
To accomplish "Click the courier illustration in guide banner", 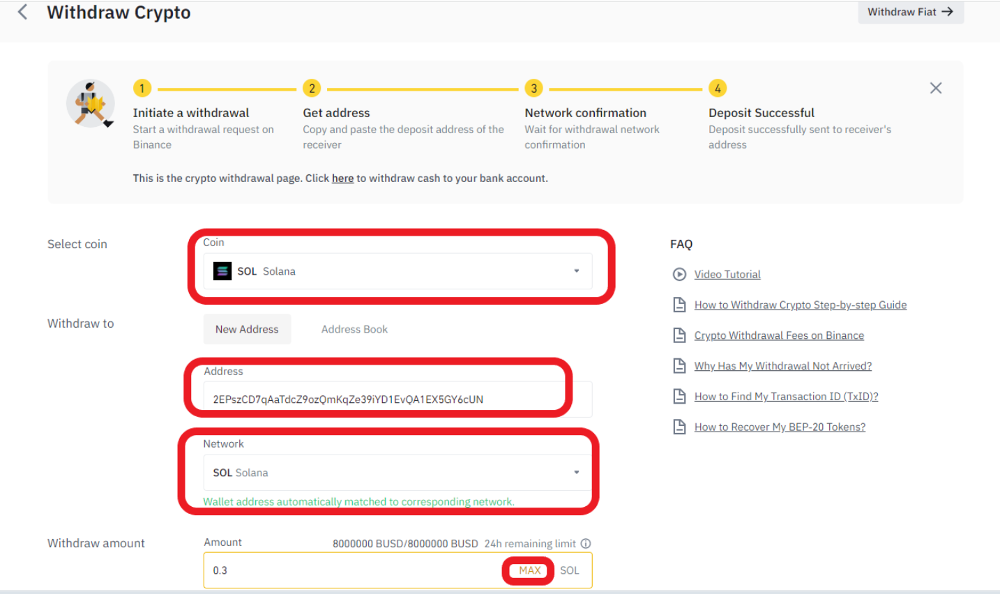I will tap(91, 103).
